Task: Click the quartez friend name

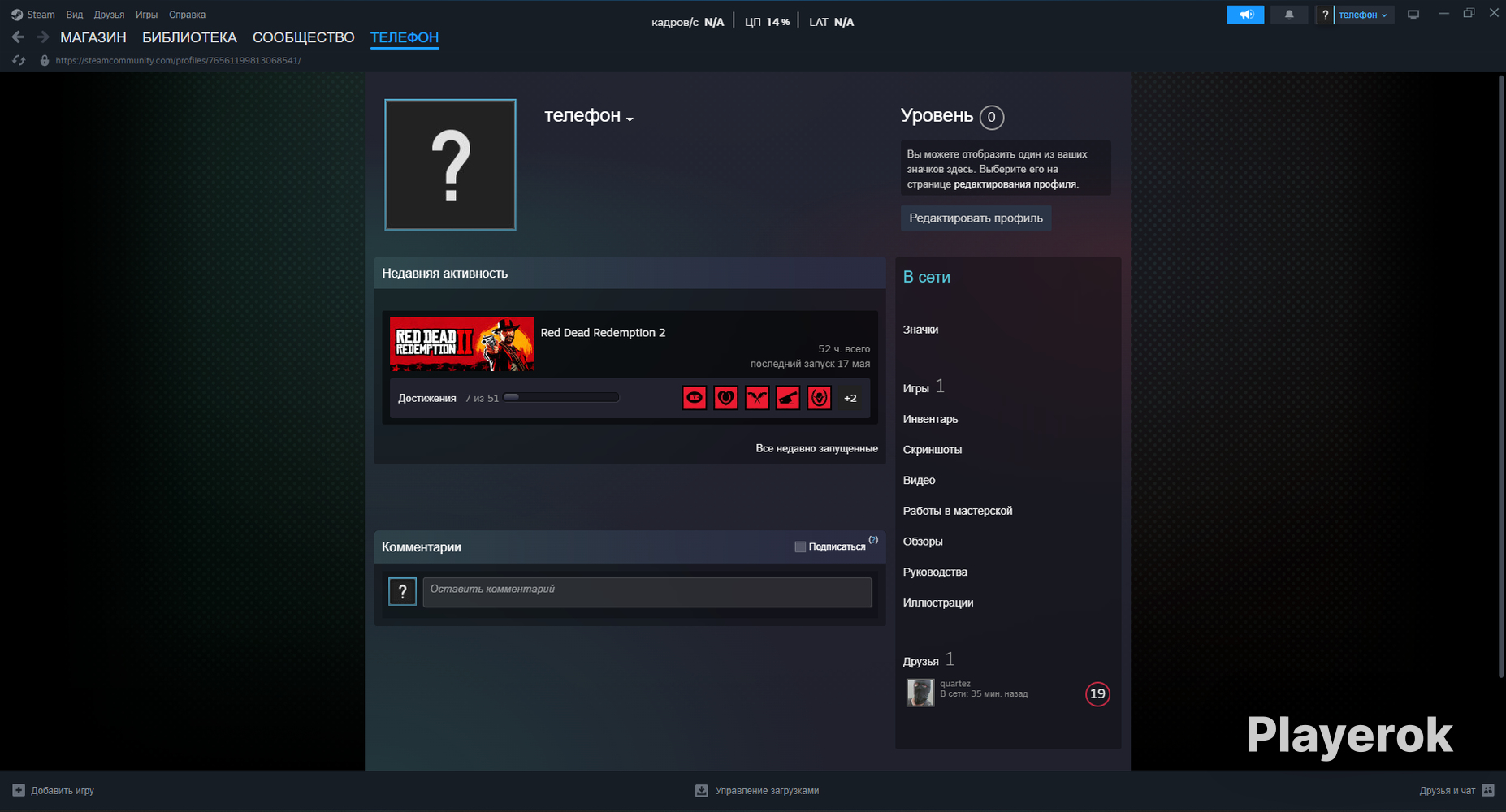Action: [x=955, y=684]
